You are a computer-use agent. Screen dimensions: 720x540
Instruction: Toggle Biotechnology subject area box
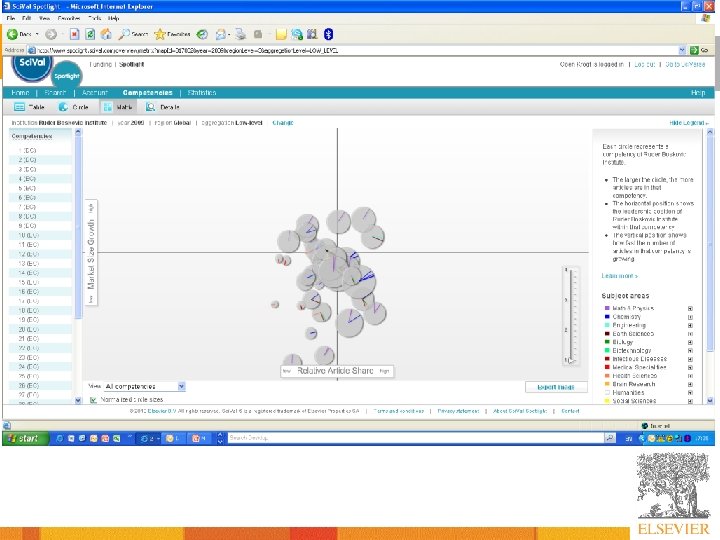coord(690,351)
